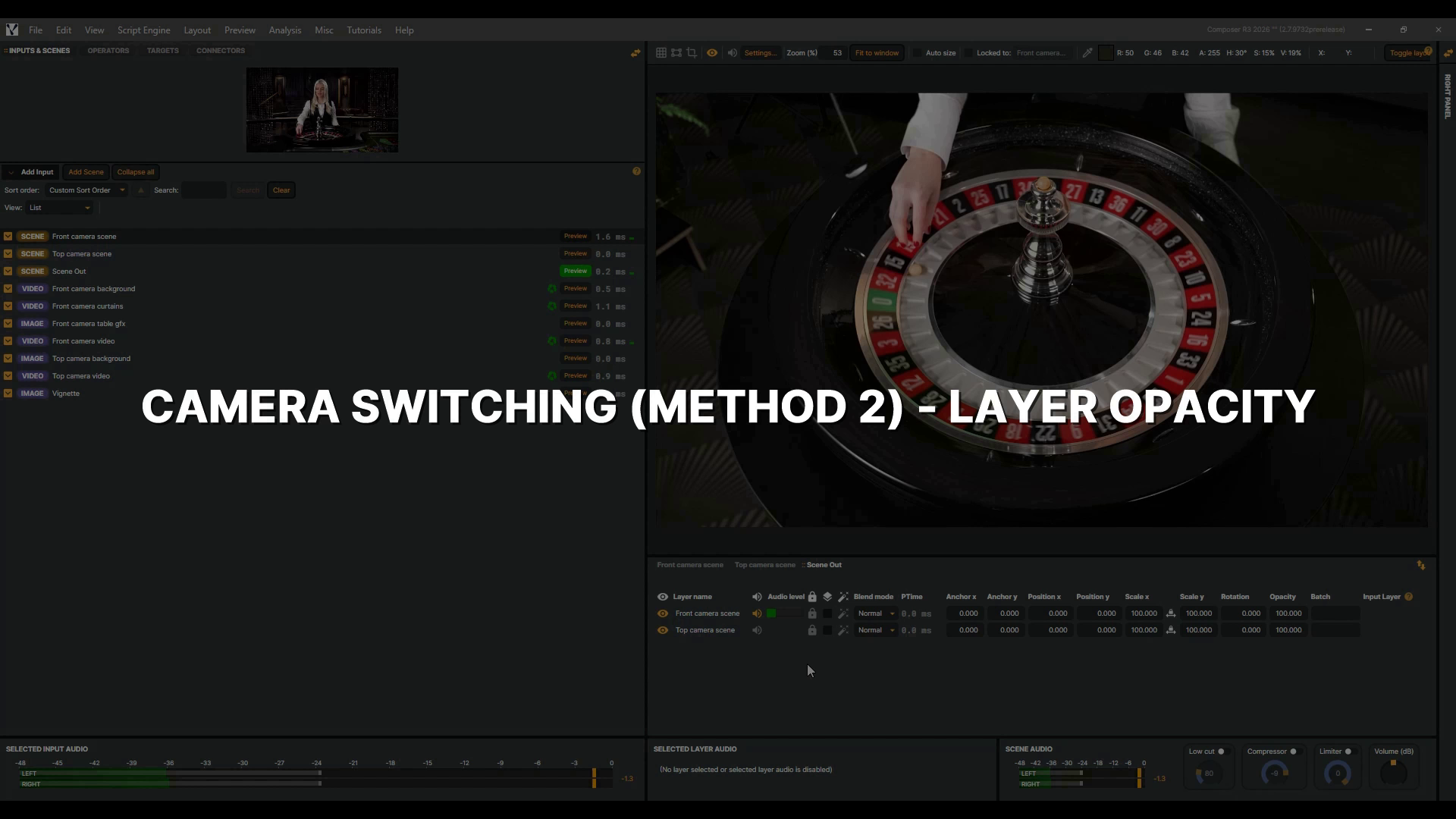Image resolution: width=1456 pixels, height=819 pixels.
Task: Uncheck the Top camera video checkbox
Action: (x=8, y=376)
